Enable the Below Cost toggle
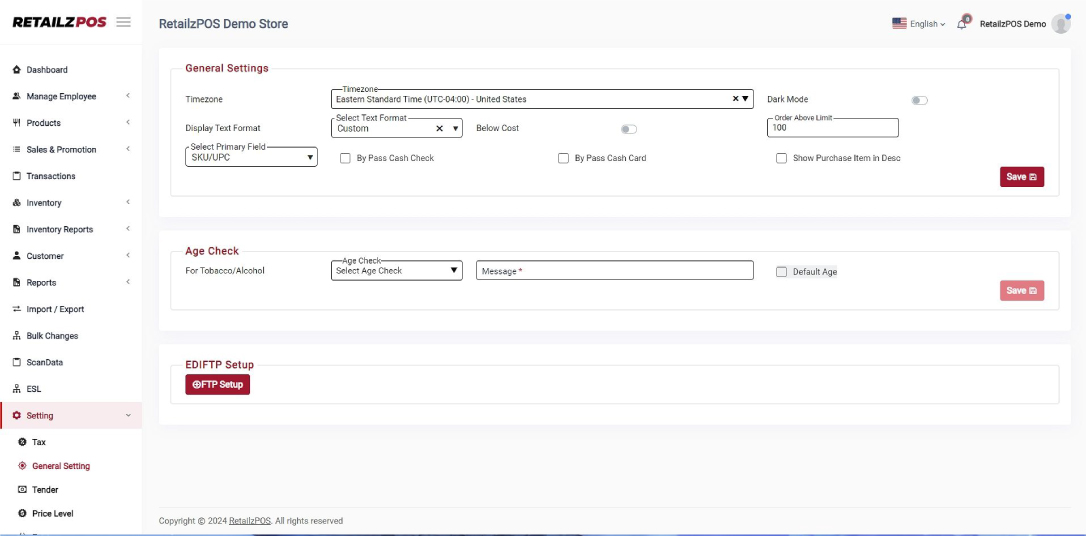The image size is (1086, 536). tap(628, 129)
